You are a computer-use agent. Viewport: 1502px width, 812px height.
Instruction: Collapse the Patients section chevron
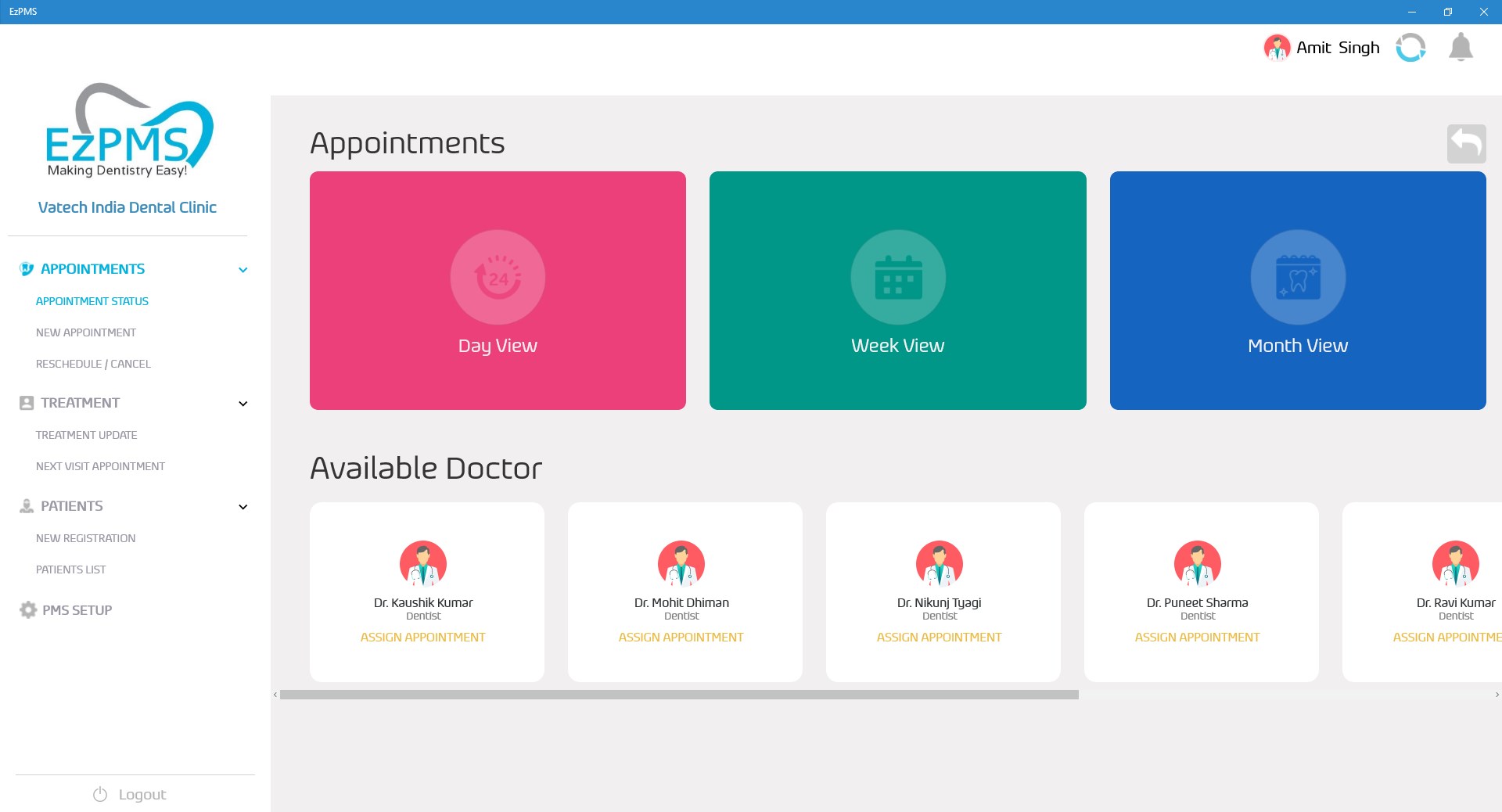pyautogui.click(x=243, y=507)
